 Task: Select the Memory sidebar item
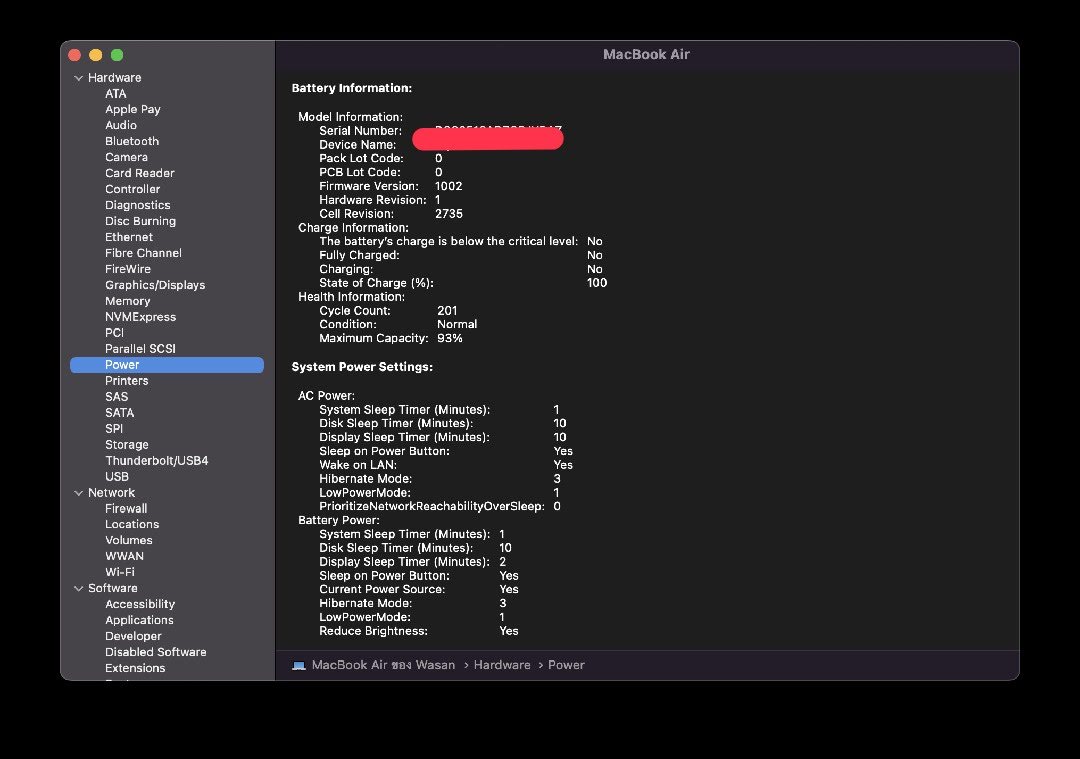coord(128,301)
